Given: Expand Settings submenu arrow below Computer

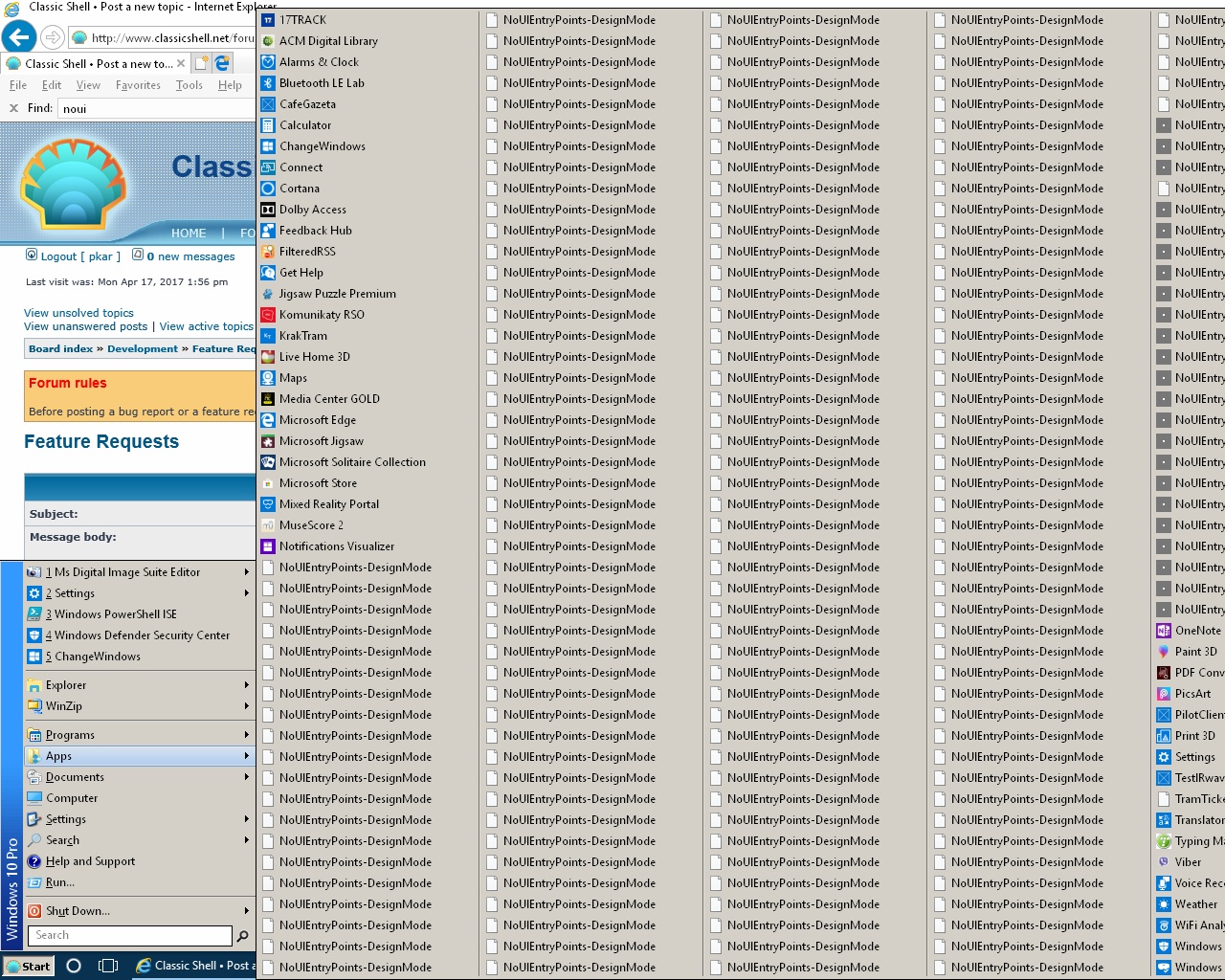Looking at the screenshot, I should (x=246, y=819).
